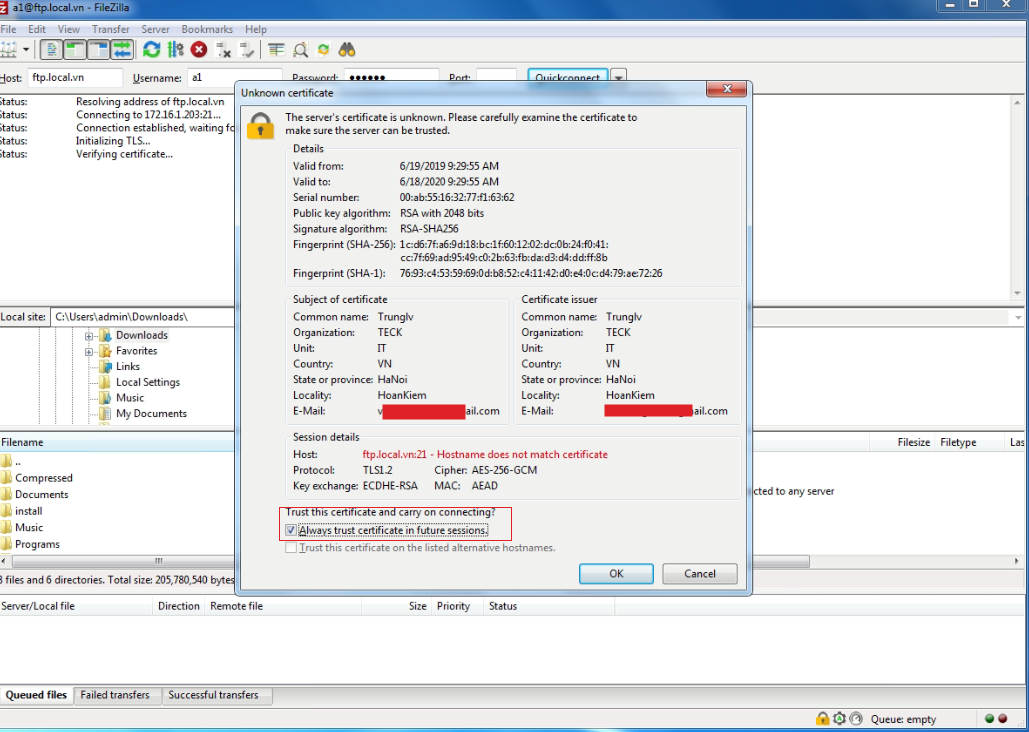The image size is (1029, 732).
Task: Open the remote site path dropdown arrow
Action: [1020, 317]
